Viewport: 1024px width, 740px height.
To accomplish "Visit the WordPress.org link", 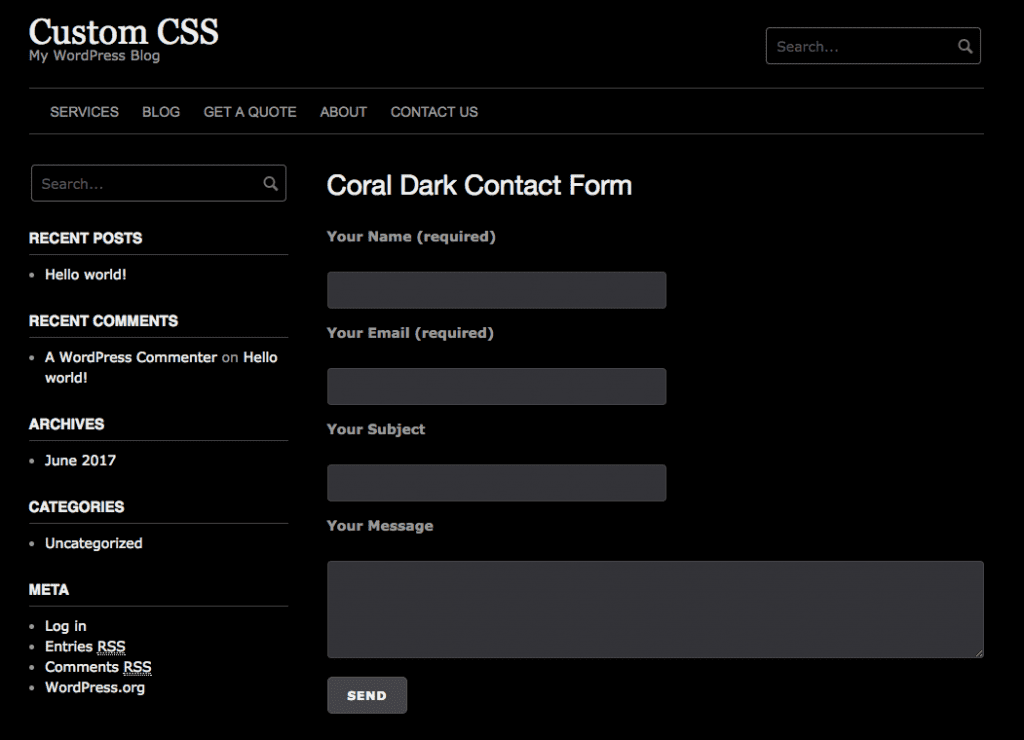I will tap(94, 687).
